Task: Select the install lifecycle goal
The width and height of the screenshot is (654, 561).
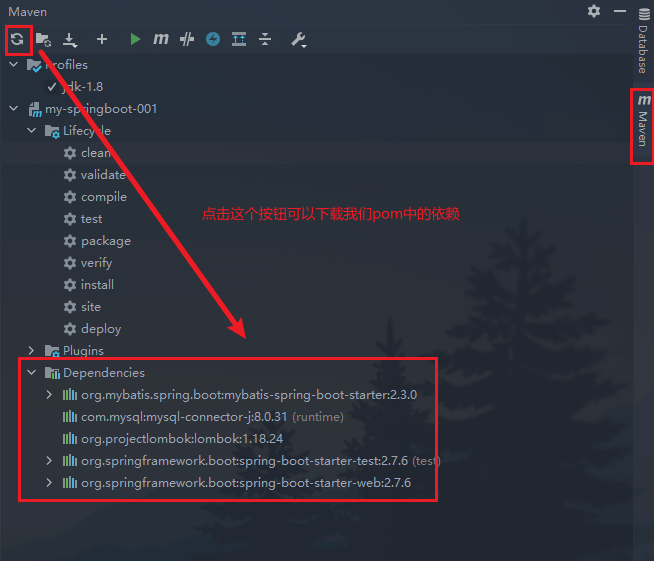Action: coord(97,285)
